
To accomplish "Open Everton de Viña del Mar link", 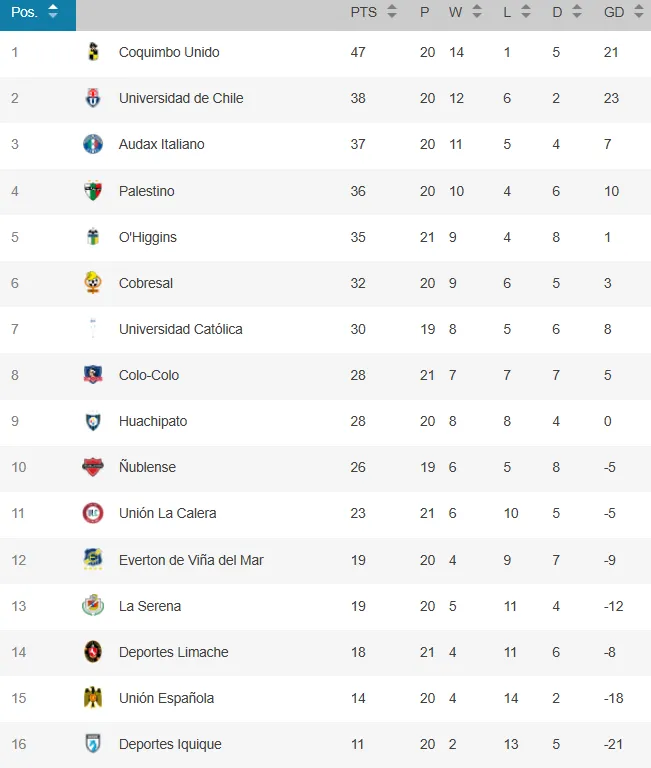I will pos(191,560).
